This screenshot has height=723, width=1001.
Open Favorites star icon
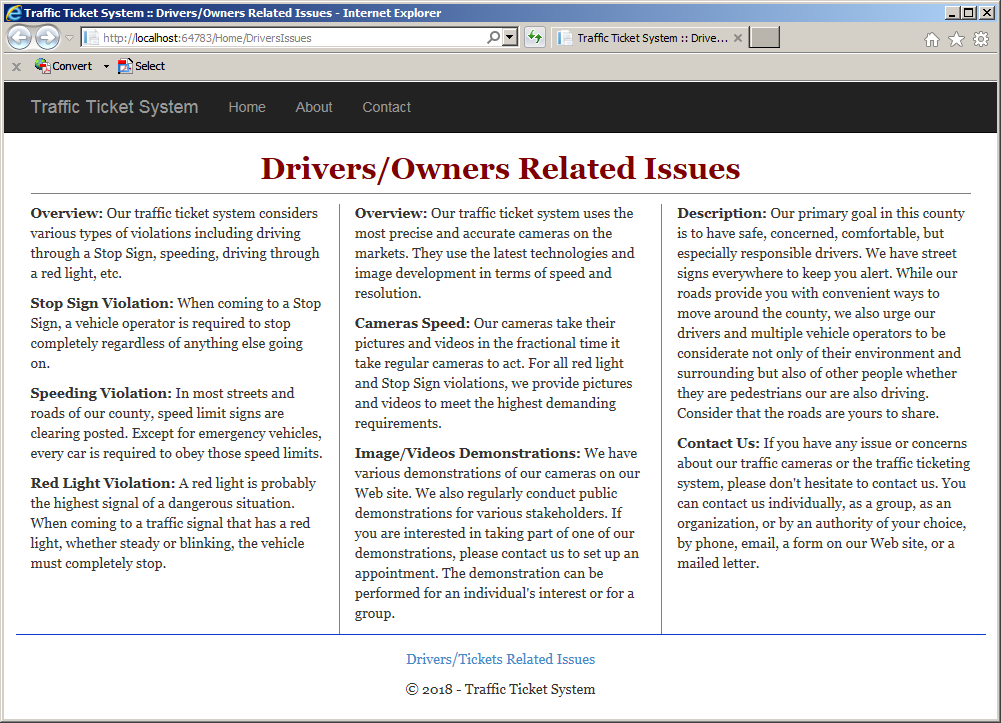coord(956,40)
